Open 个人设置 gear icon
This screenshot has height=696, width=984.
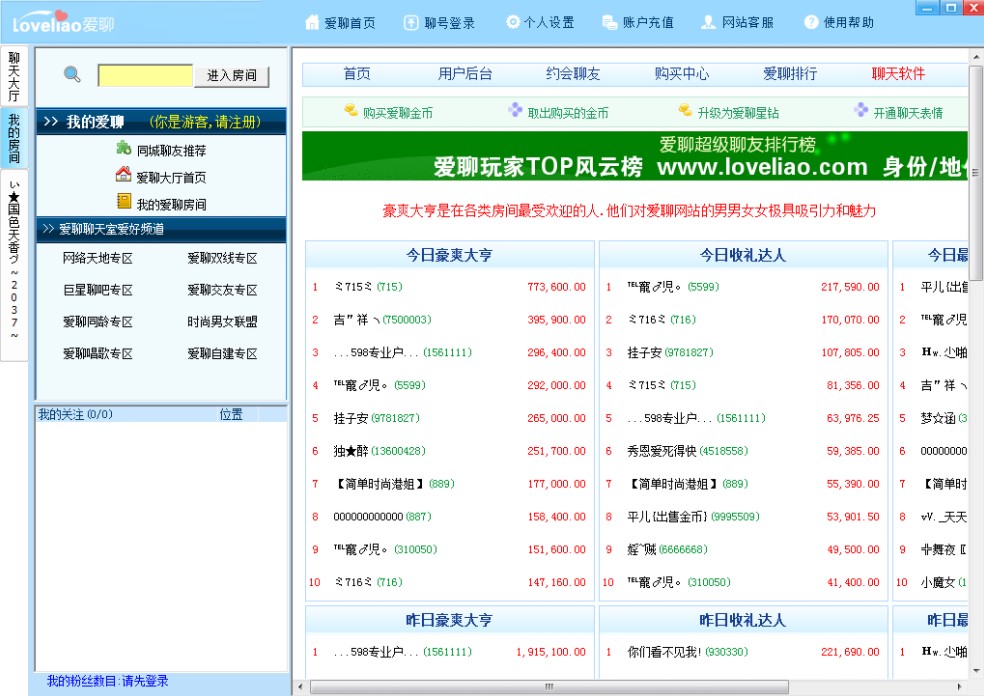coord(513,22)
